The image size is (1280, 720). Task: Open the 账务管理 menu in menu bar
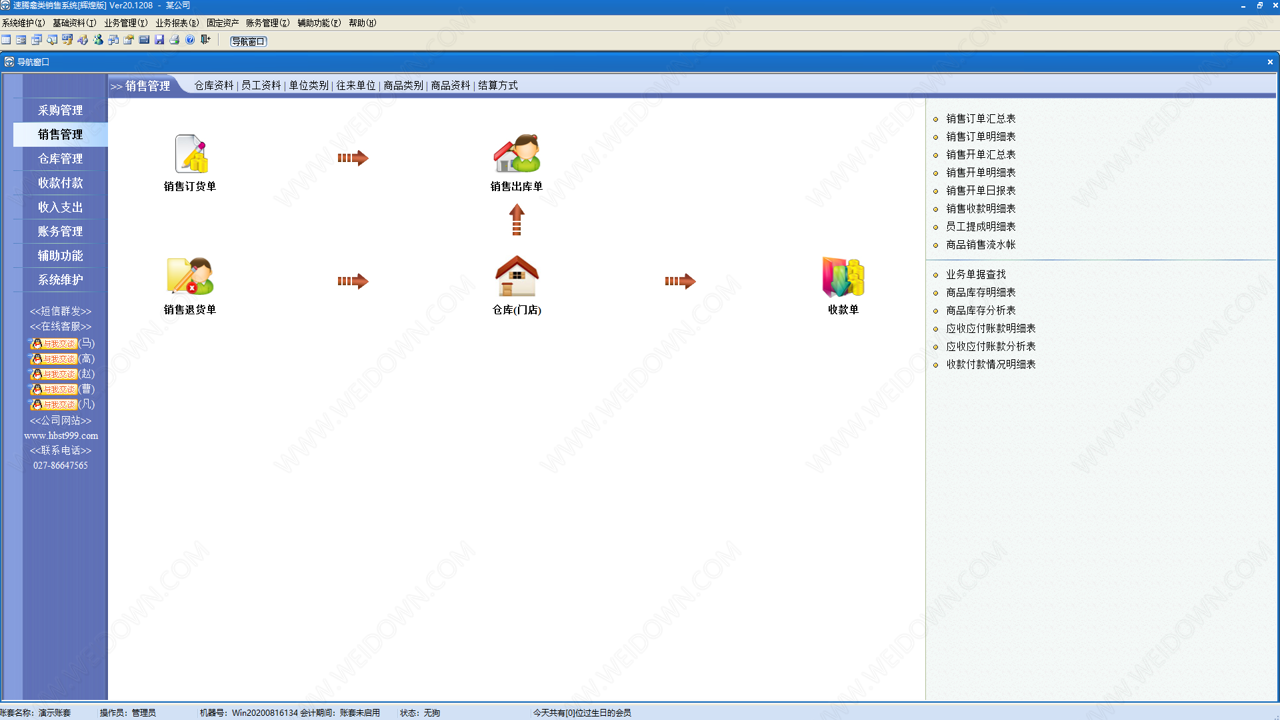point(268,22)
